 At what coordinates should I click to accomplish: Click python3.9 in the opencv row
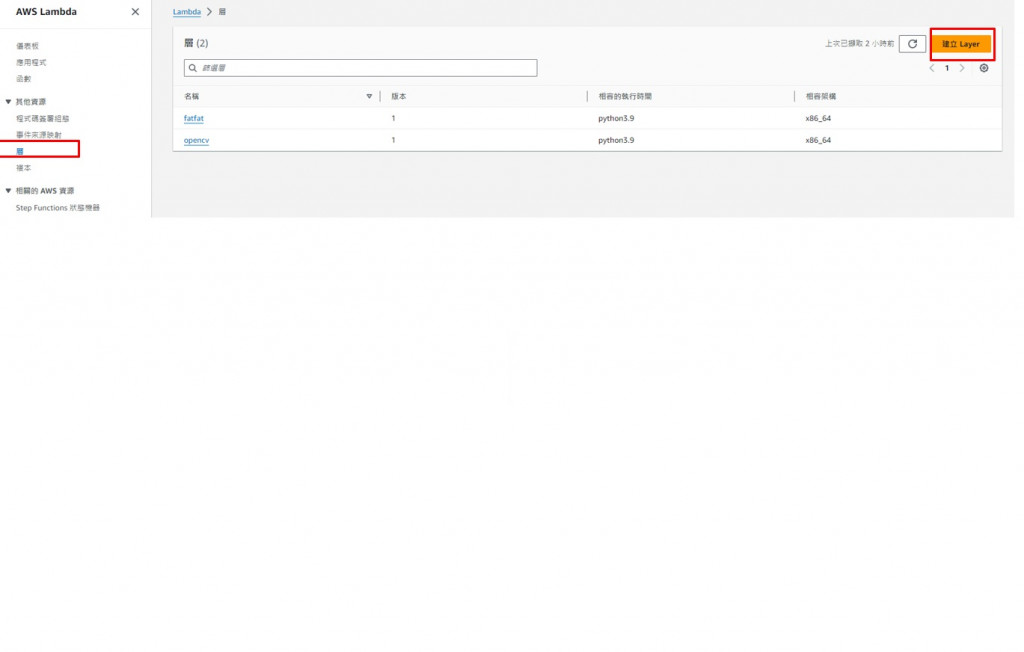click(x=616, y=140)
